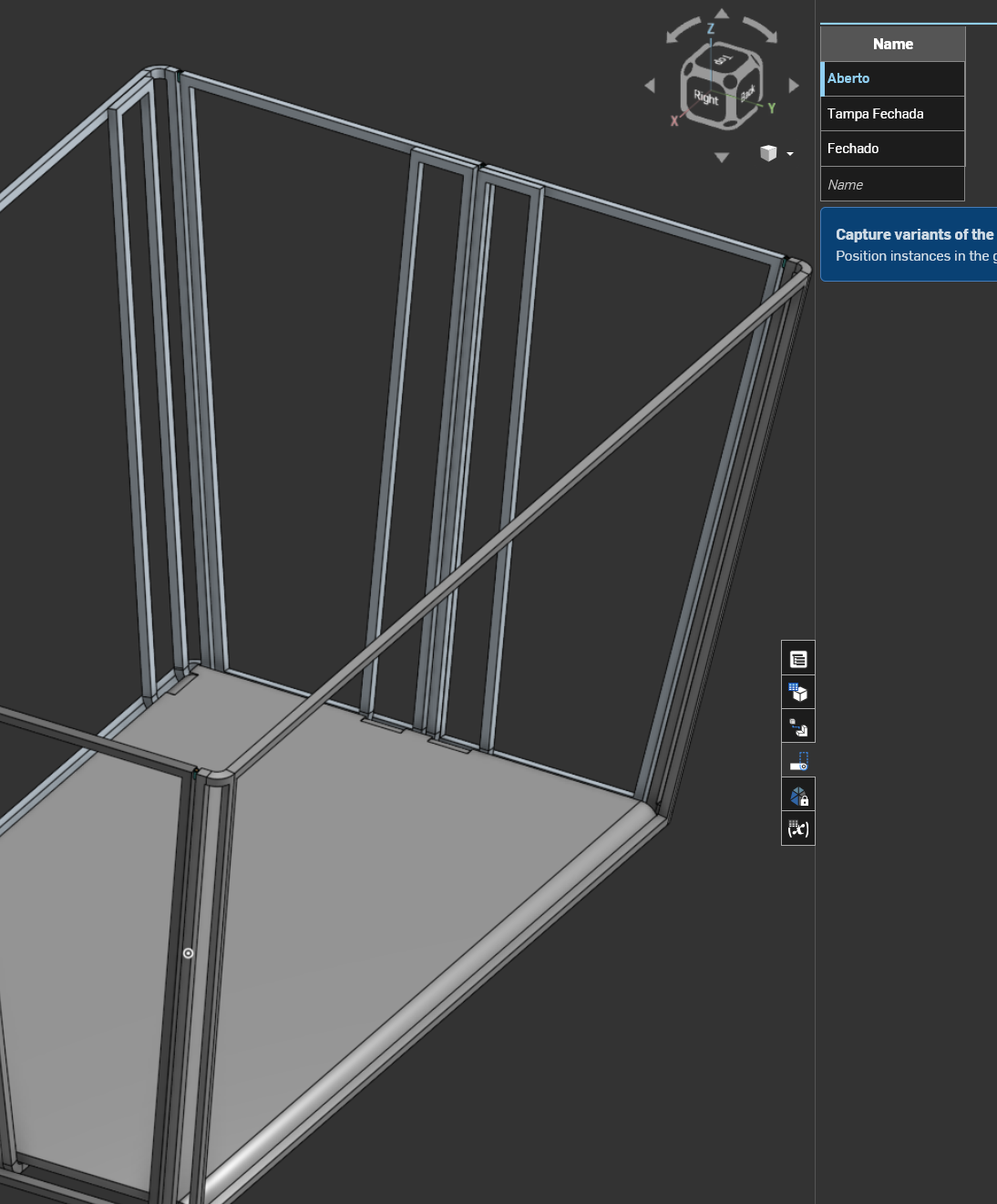Rotate view right with right triangle arrow
The width and height of the screenshot is (997, 1204).
pos(794,86)
